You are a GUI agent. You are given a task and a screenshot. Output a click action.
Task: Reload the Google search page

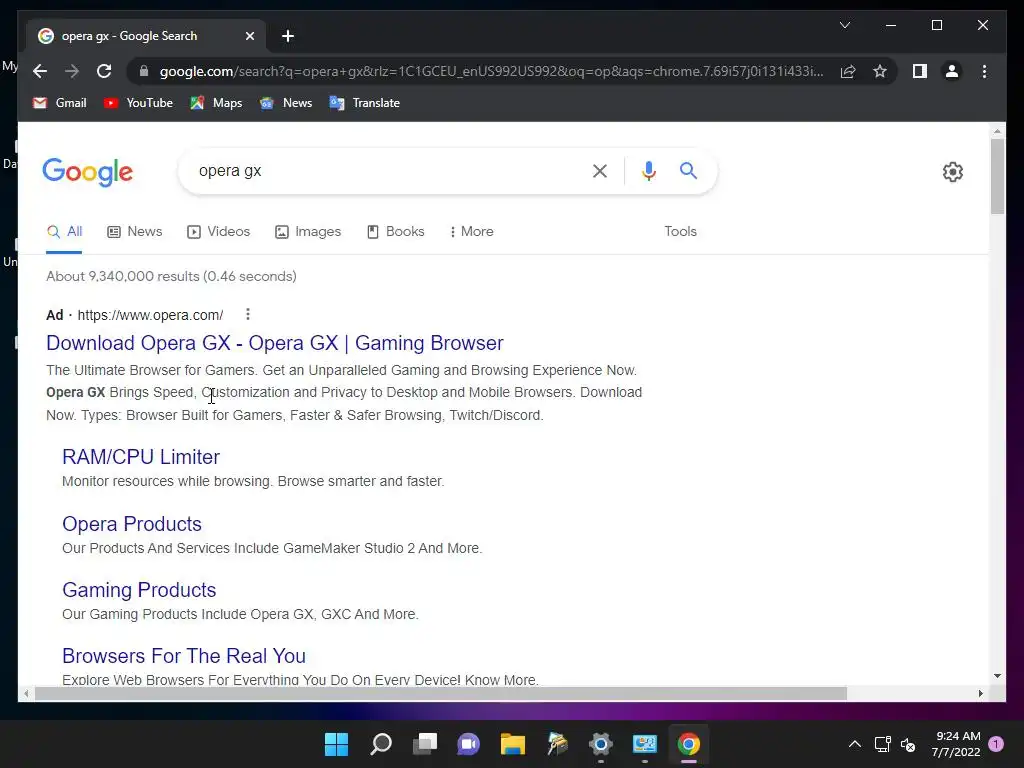pos(104,71)
